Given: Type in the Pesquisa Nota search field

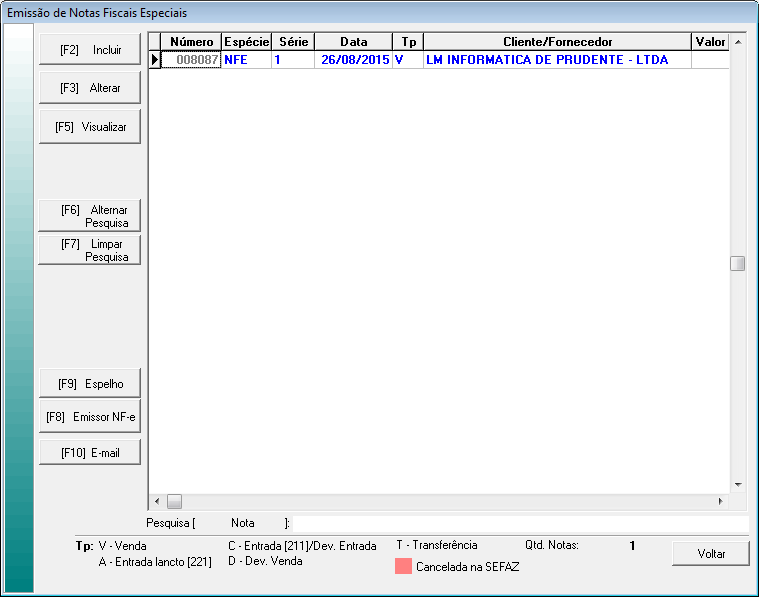Looking at the screenshot, I should click(x=520, y=523).
